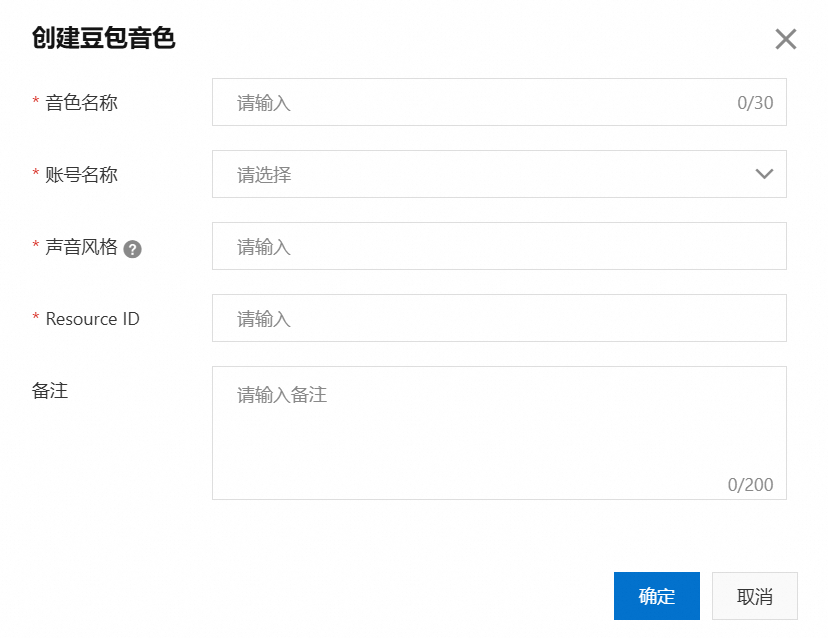
Task: Click the 账号名称 label
Action: click(x=81, y=174)
